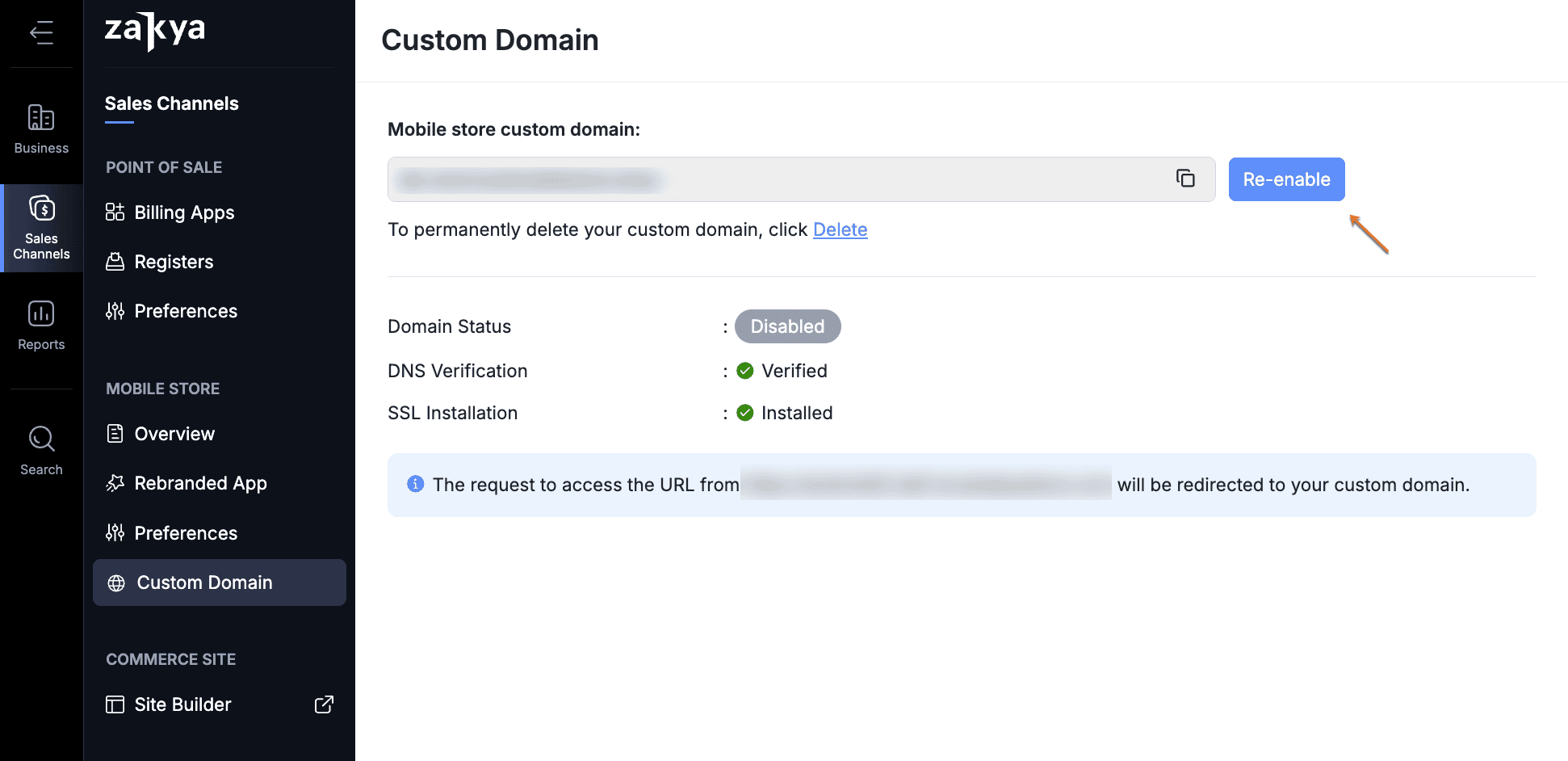
Task: Collapse the sidebar with the arrow icon
Action: [x=41, y=32]
